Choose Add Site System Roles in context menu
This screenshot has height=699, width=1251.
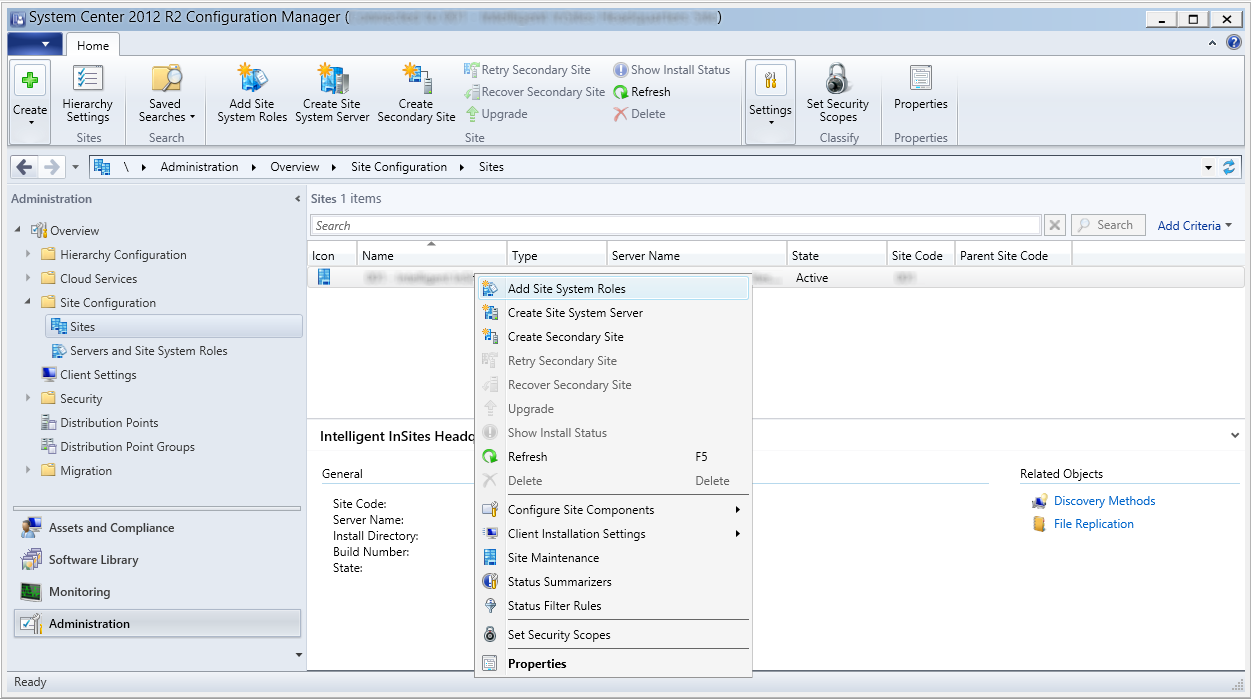[x=612, y=289]
